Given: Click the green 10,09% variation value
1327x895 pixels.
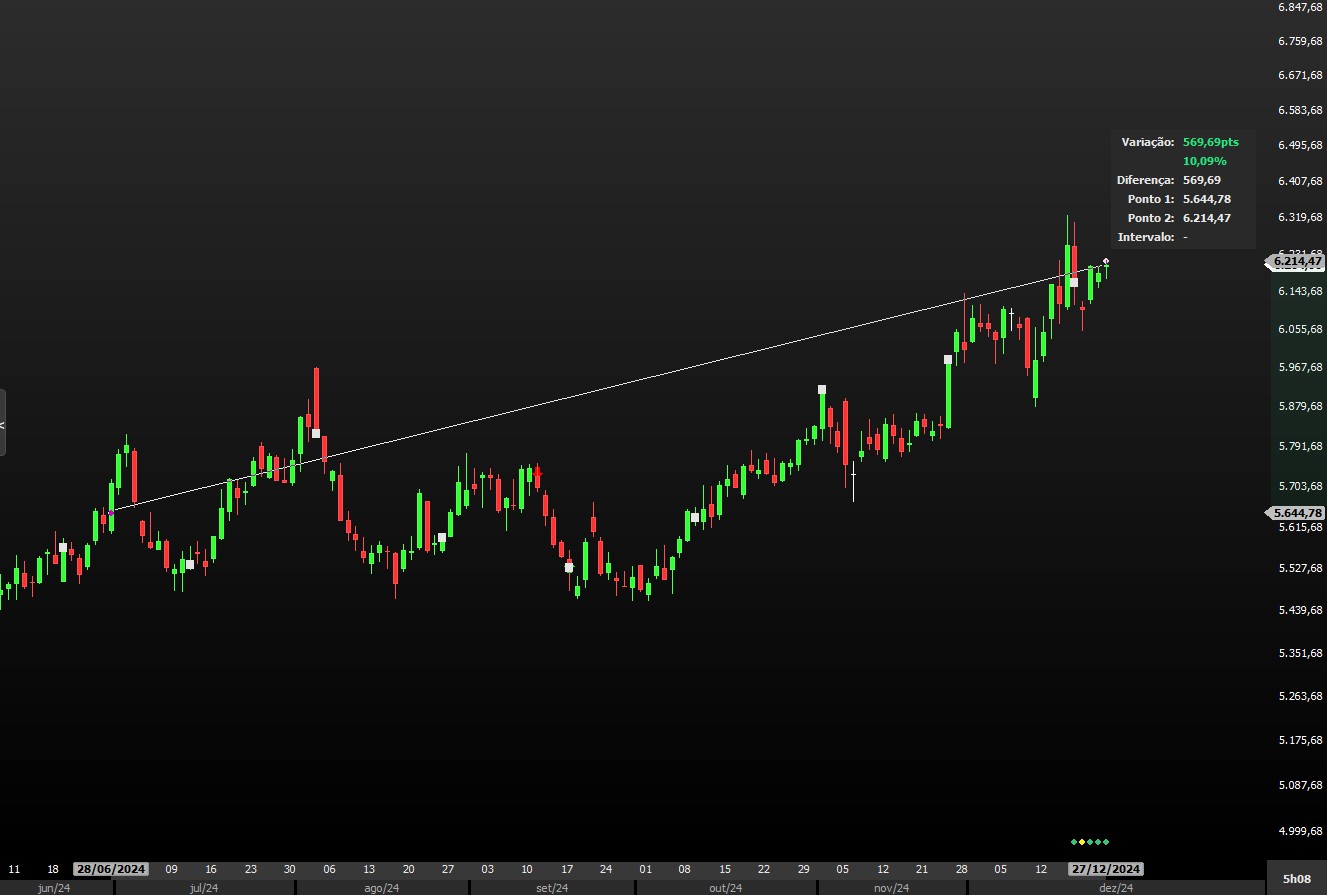Looking at the screenshot, I should (x=1204, y=161).
